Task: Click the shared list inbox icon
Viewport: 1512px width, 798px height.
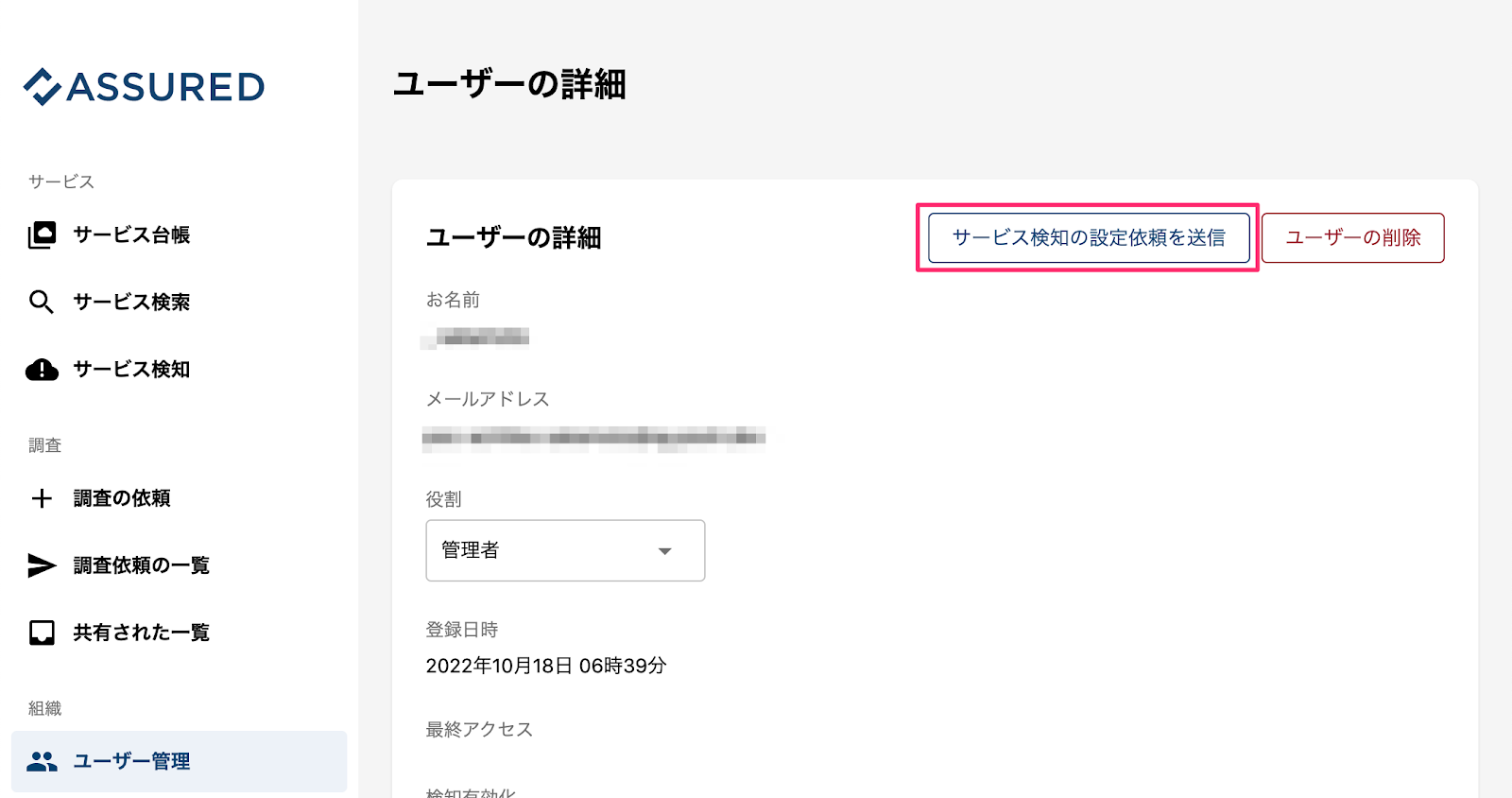Action: click(x=42, y=633)
